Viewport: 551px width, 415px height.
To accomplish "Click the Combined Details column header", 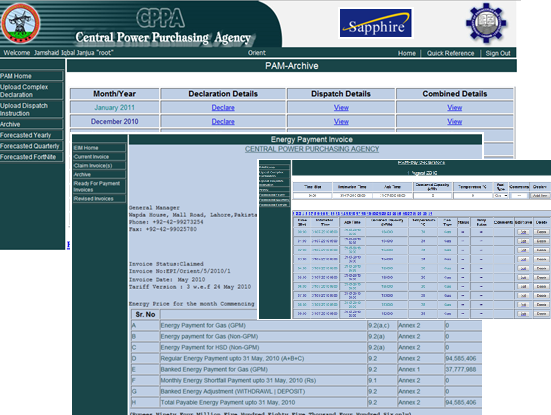I will click(x=455, y=94).
